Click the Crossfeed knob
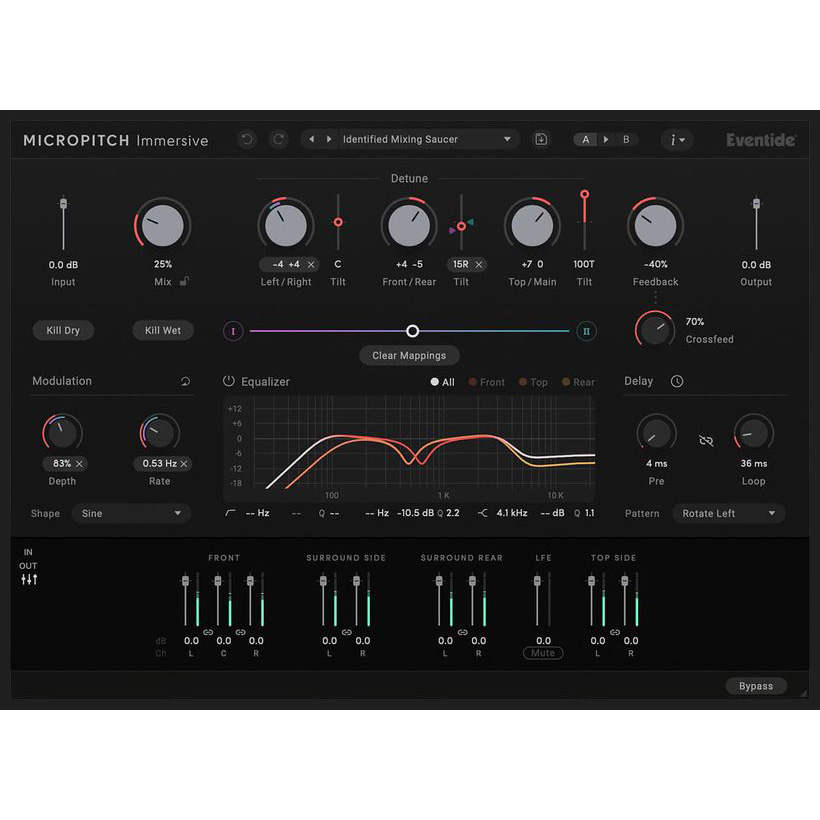The height and width of the screenshot is (820, 820). (x=654, y=329)
